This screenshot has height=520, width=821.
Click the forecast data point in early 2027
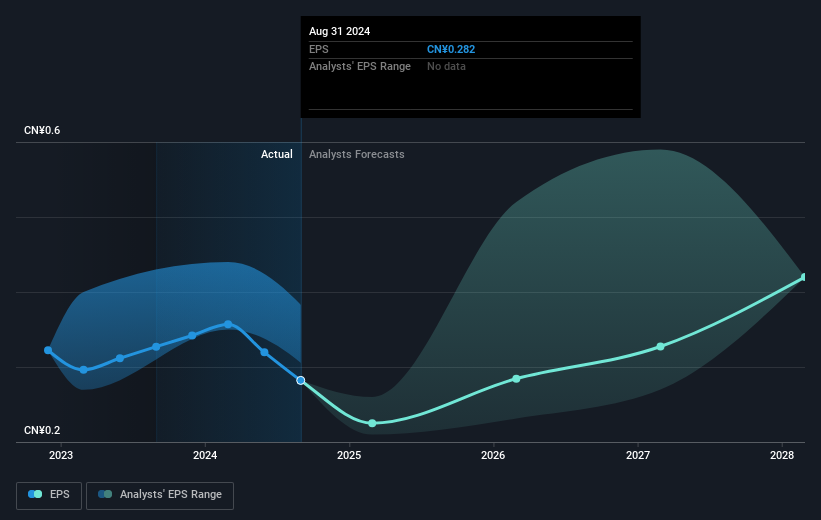(660, 347)
